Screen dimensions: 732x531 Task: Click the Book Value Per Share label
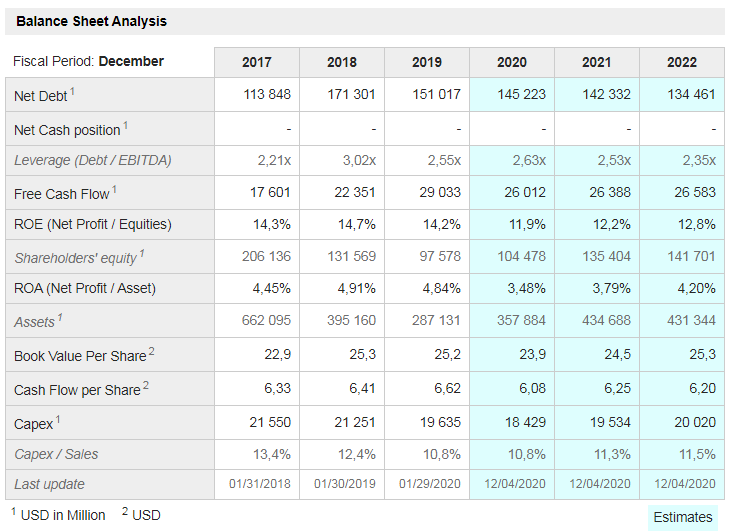(x=80, y=356)
